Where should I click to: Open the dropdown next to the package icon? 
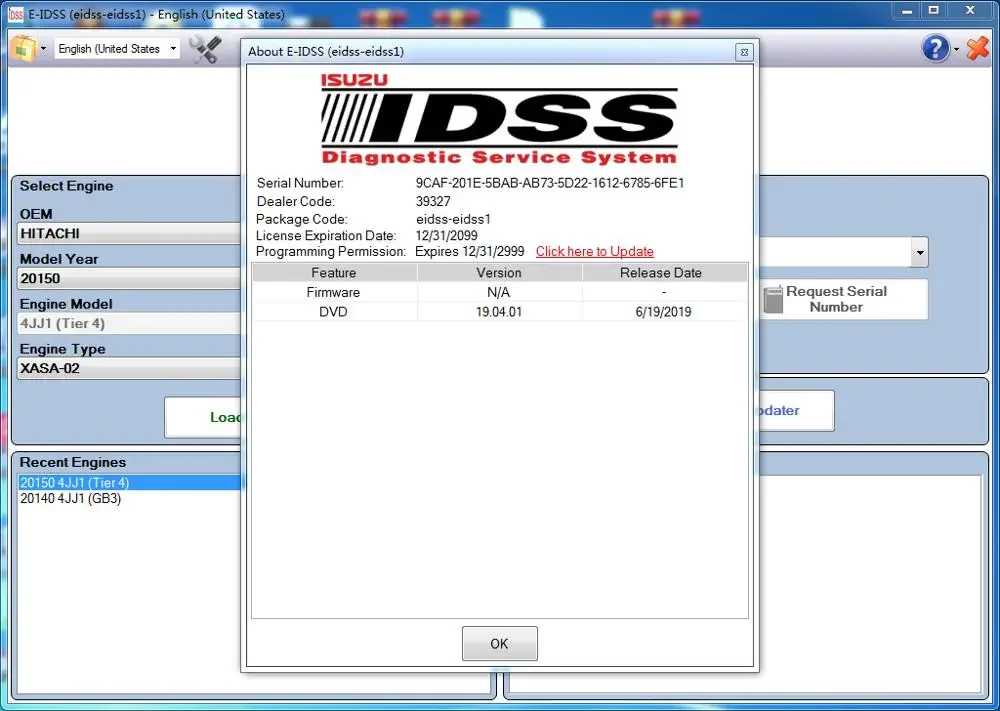[42, 47]
